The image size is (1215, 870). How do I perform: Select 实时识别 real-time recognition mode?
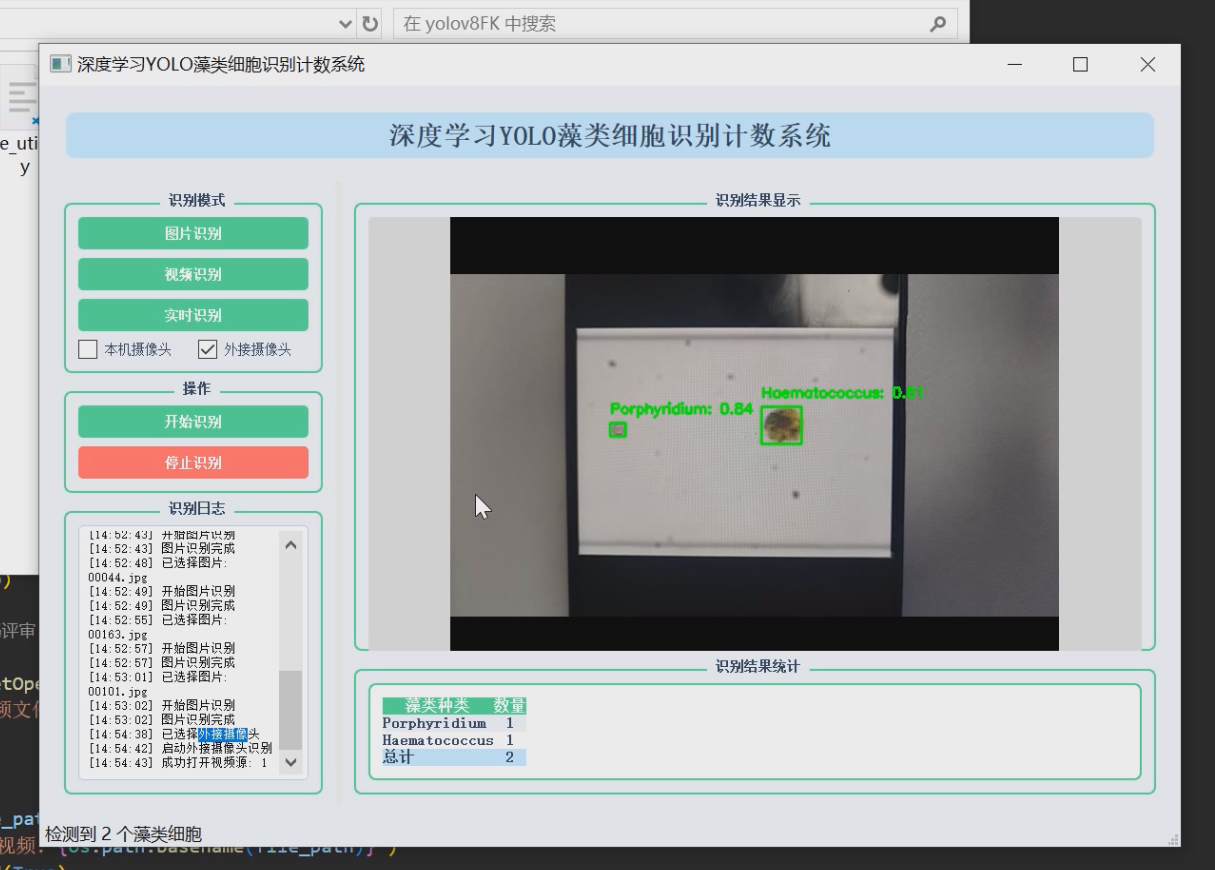coord(193,315)
